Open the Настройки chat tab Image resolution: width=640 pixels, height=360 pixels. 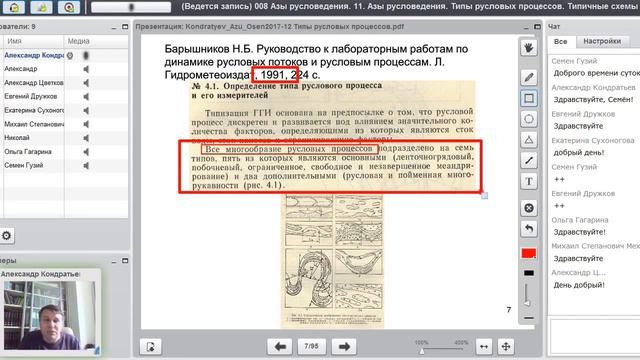pos(602,41)
